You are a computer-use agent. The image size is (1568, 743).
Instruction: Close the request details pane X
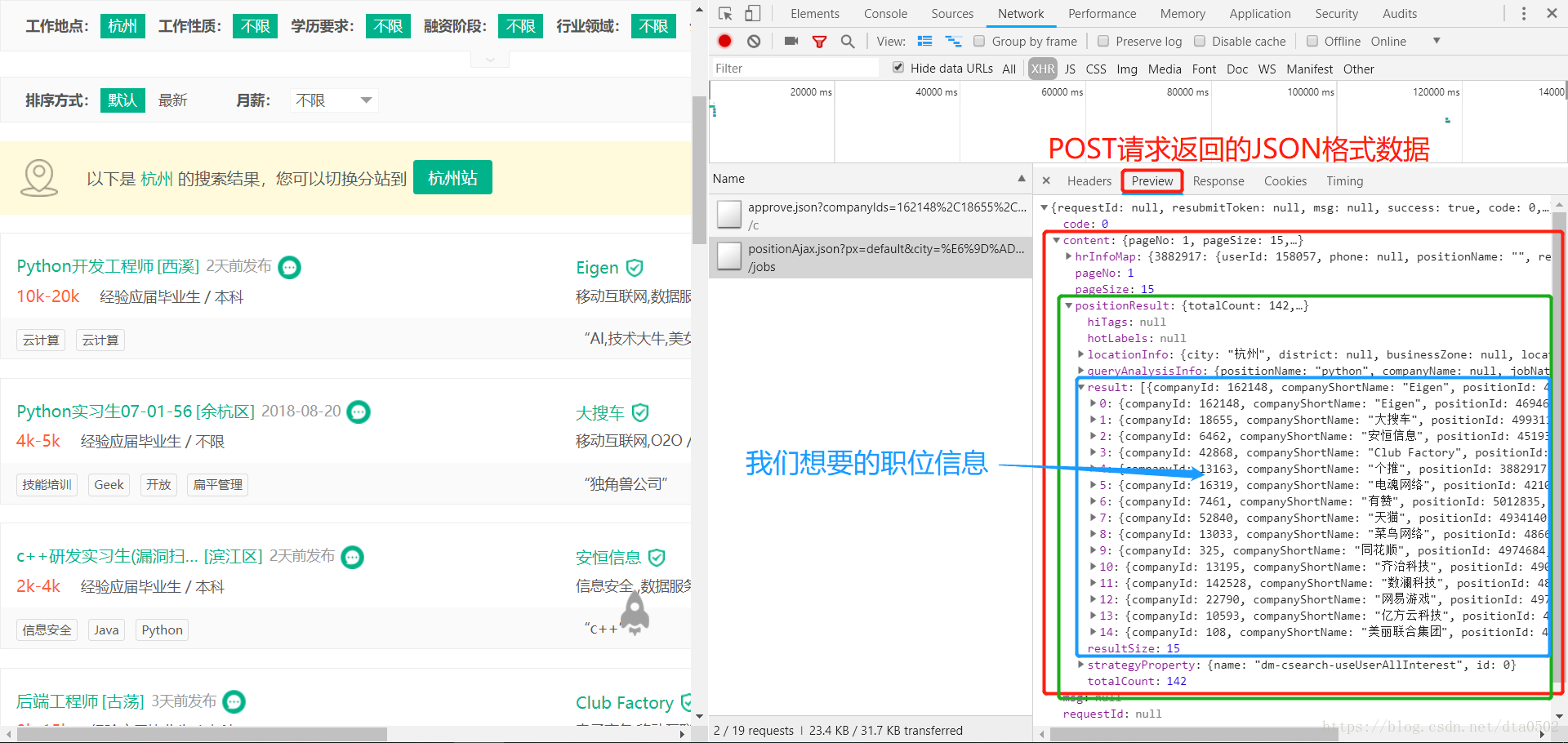point(1046,180)
